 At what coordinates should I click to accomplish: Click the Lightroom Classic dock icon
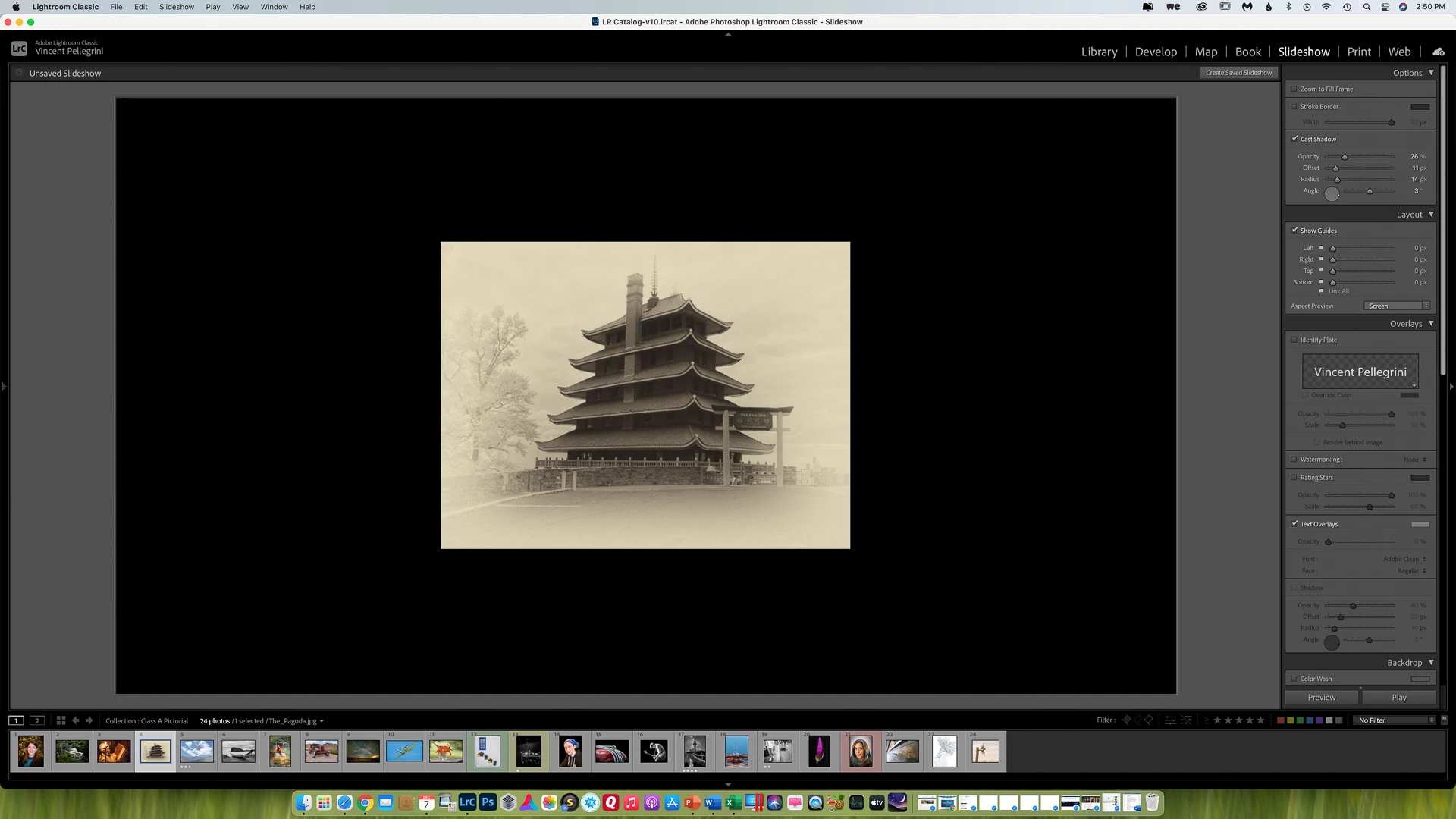467,802
